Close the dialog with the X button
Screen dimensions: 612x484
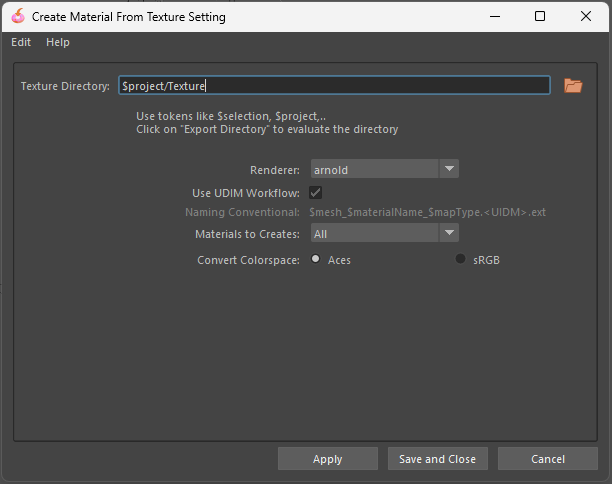pyautogui.click(x=586, y=17)
